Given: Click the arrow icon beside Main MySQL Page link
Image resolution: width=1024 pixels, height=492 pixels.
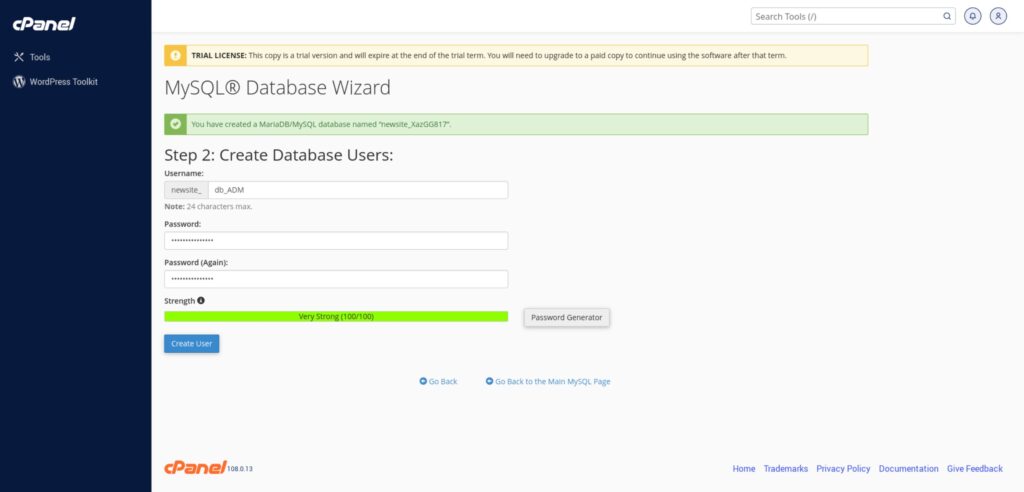Looking at the screenshot, I should [x=490, y=382].
